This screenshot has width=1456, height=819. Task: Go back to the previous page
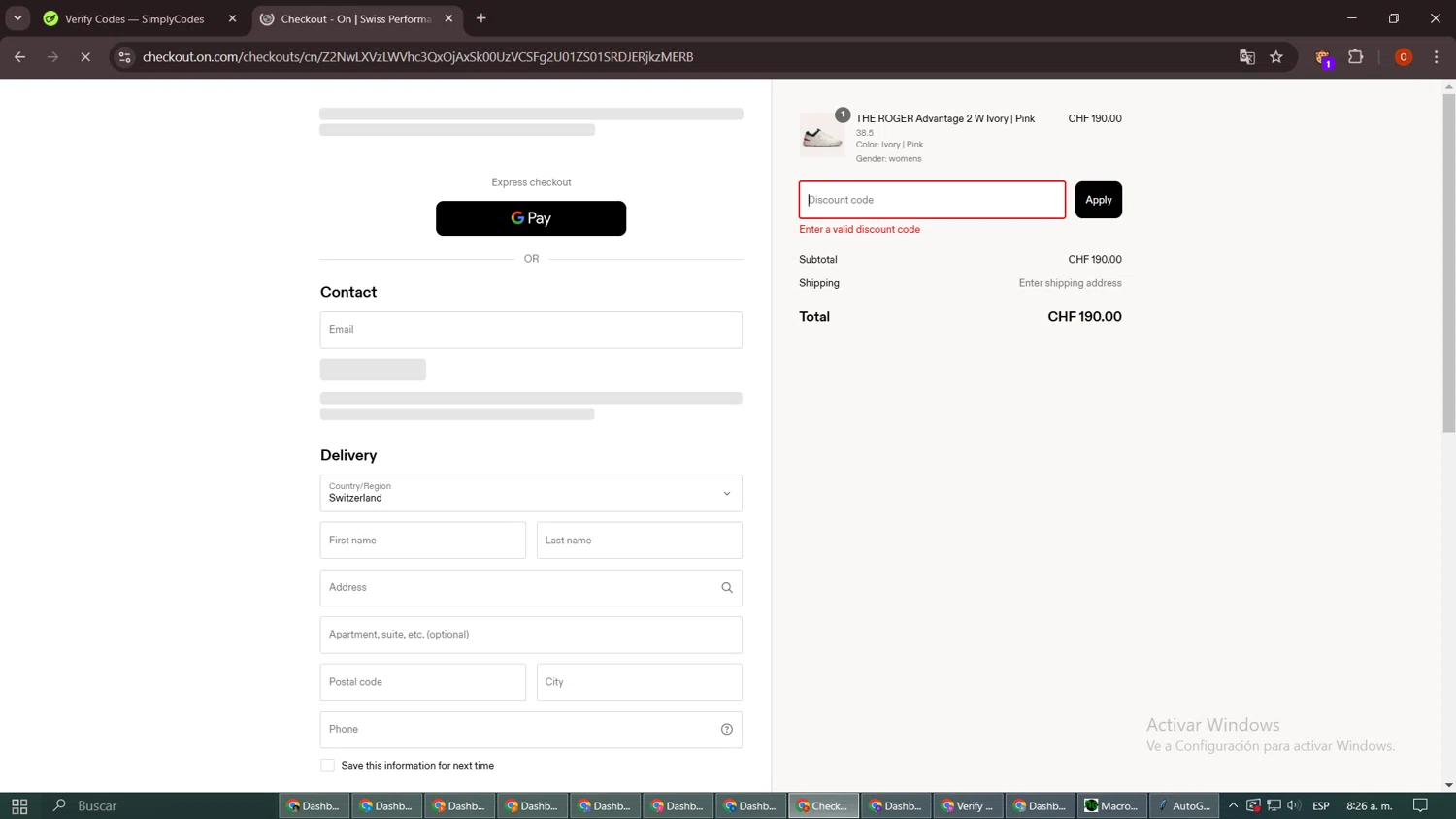coord(19,57)
